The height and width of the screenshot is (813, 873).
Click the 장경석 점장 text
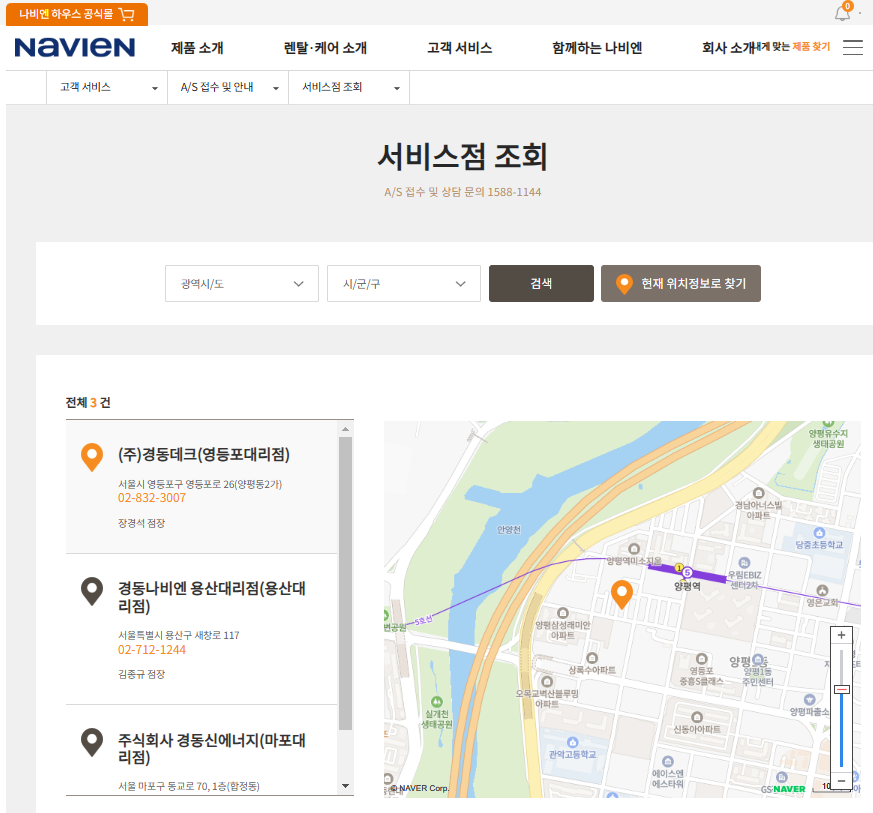[141, 523]
